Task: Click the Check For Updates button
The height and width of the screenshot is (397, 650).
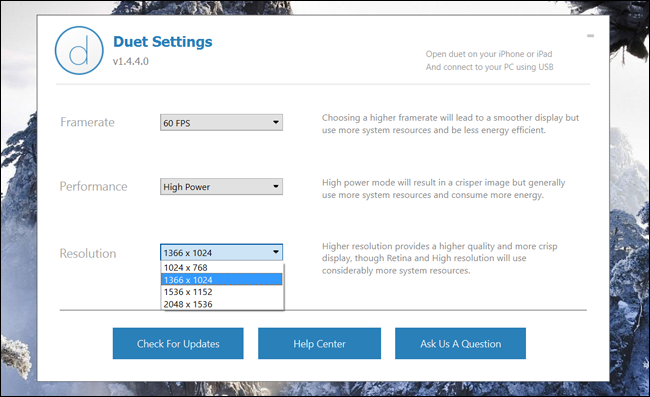Action: click(178, 344)
